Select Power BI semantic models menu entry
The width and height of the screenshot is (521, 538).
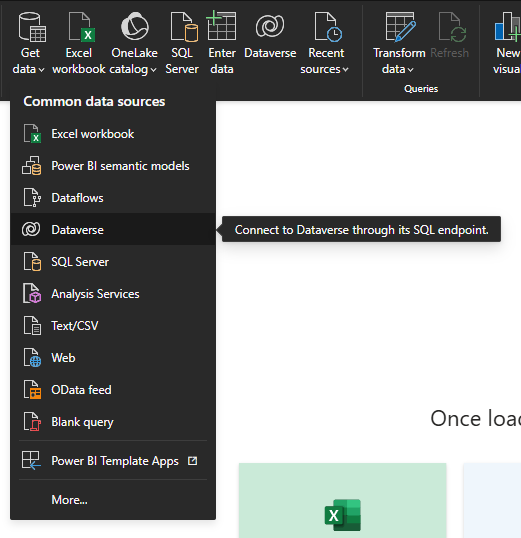pos(113,166)
